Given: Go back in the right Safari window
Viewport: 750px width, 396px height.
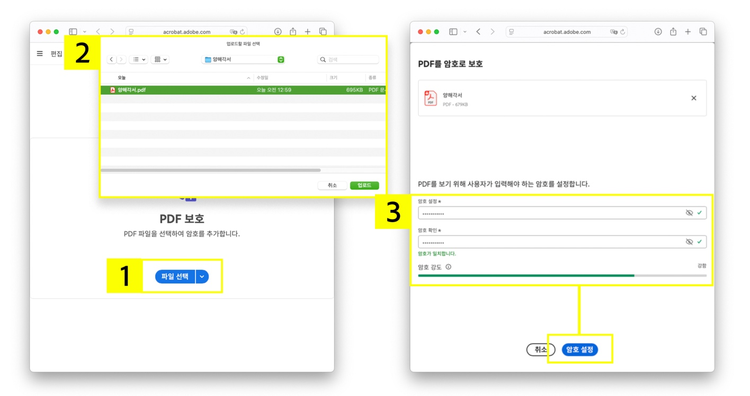Looking at the screenshot, I should click(478, 32).
